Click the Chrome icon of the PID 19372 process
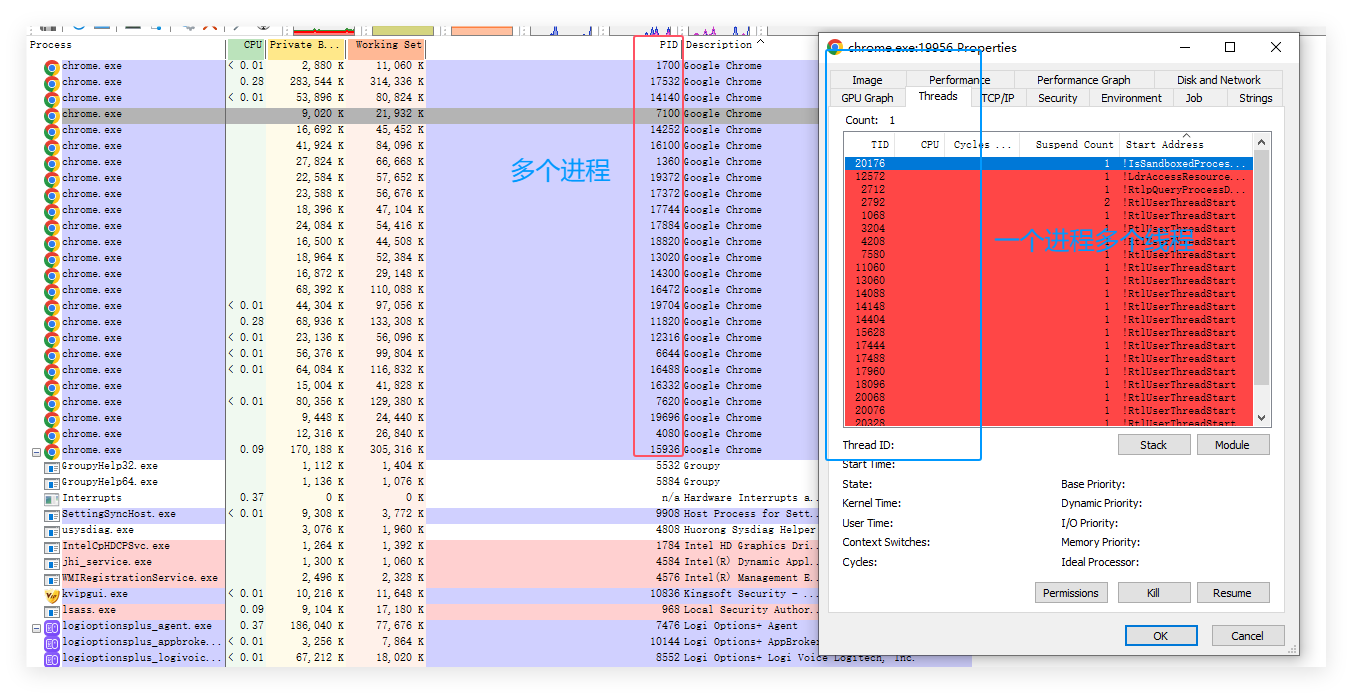The image size is (1352, 693). 51,179
